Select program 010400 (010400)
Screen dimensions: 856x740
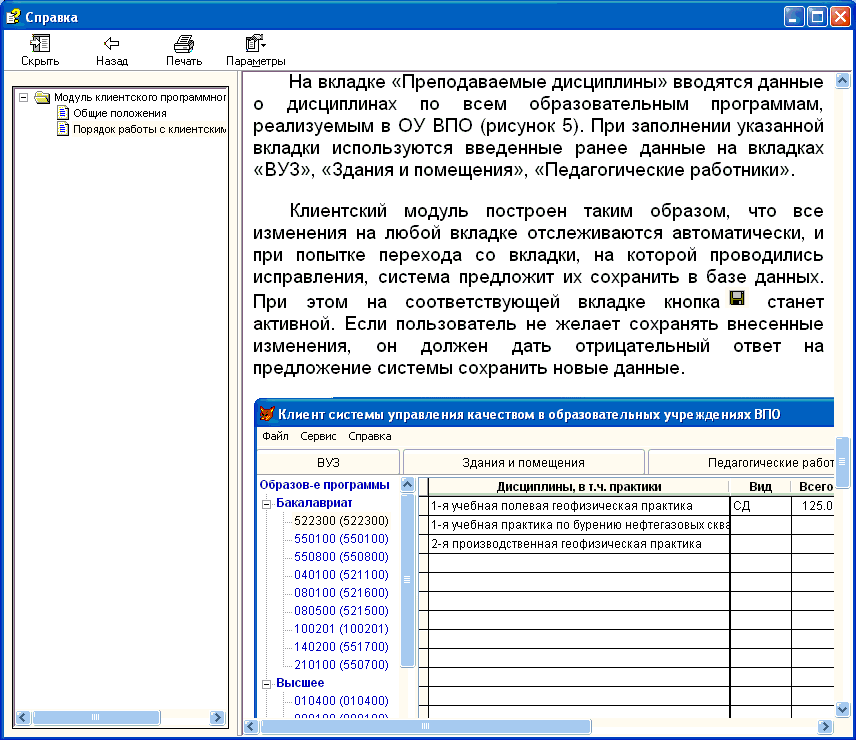[x=341, y=701]
